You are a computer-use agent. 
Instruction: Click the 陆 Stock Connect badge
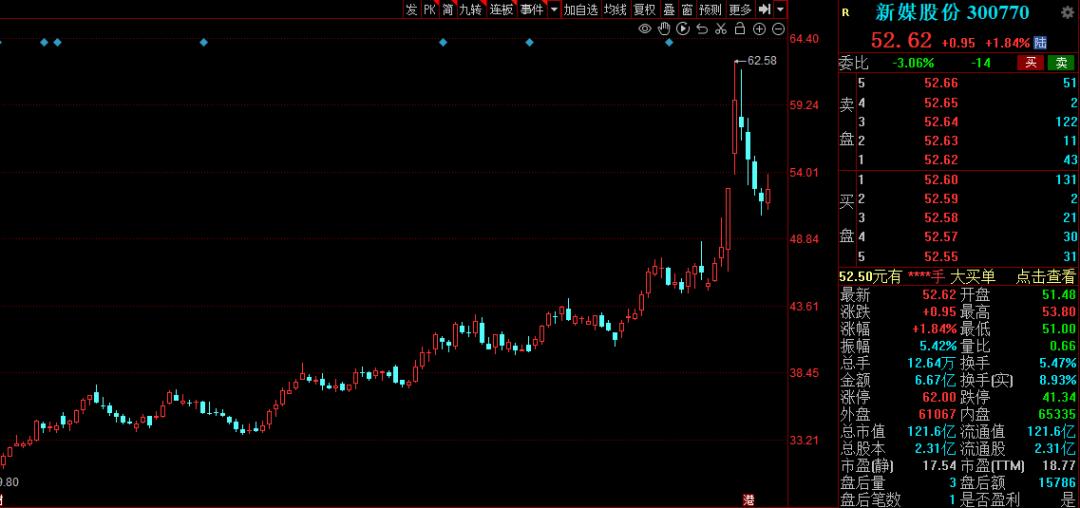coord(1041,42)
